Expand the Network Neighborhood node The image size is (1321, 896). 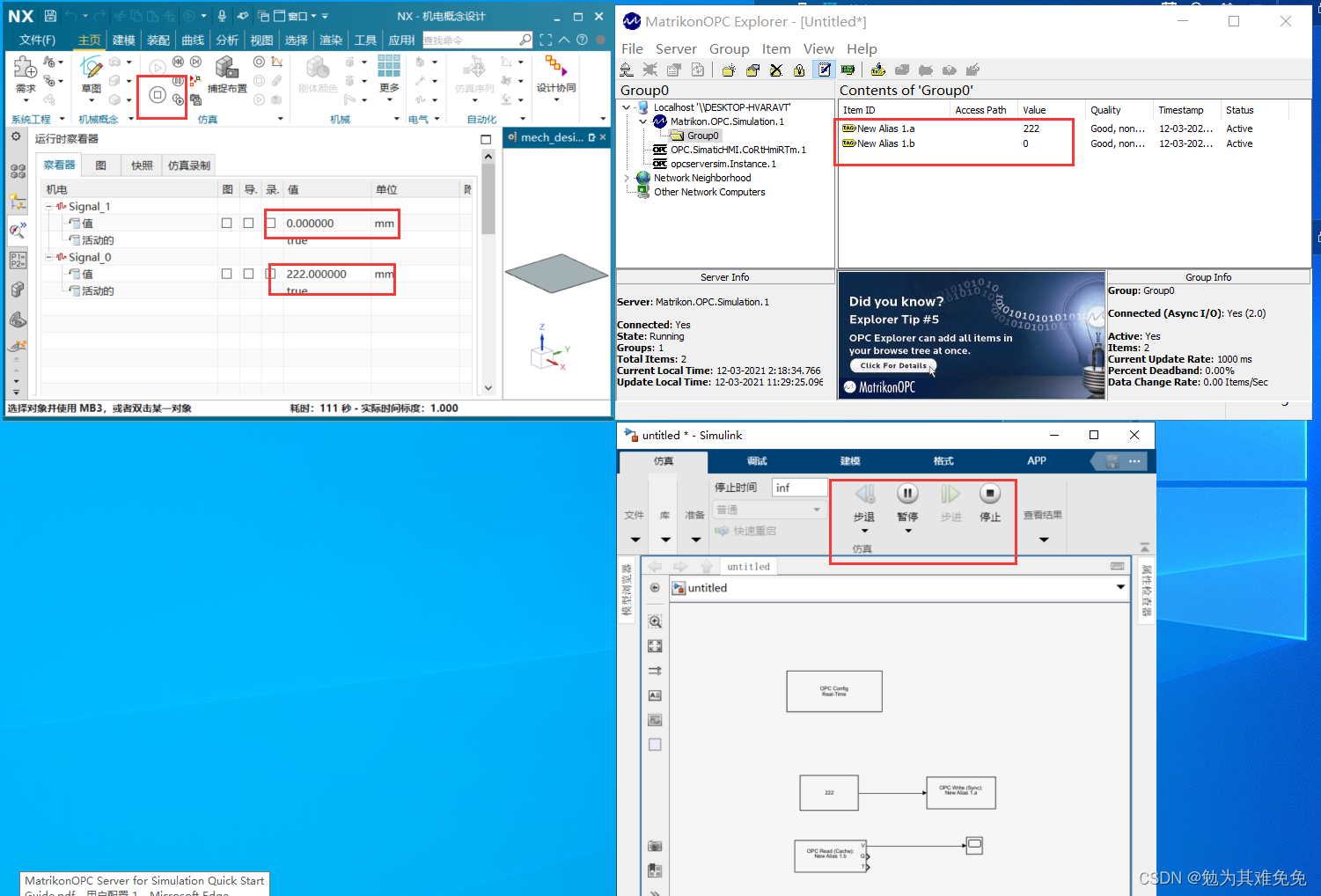[627, 178]
